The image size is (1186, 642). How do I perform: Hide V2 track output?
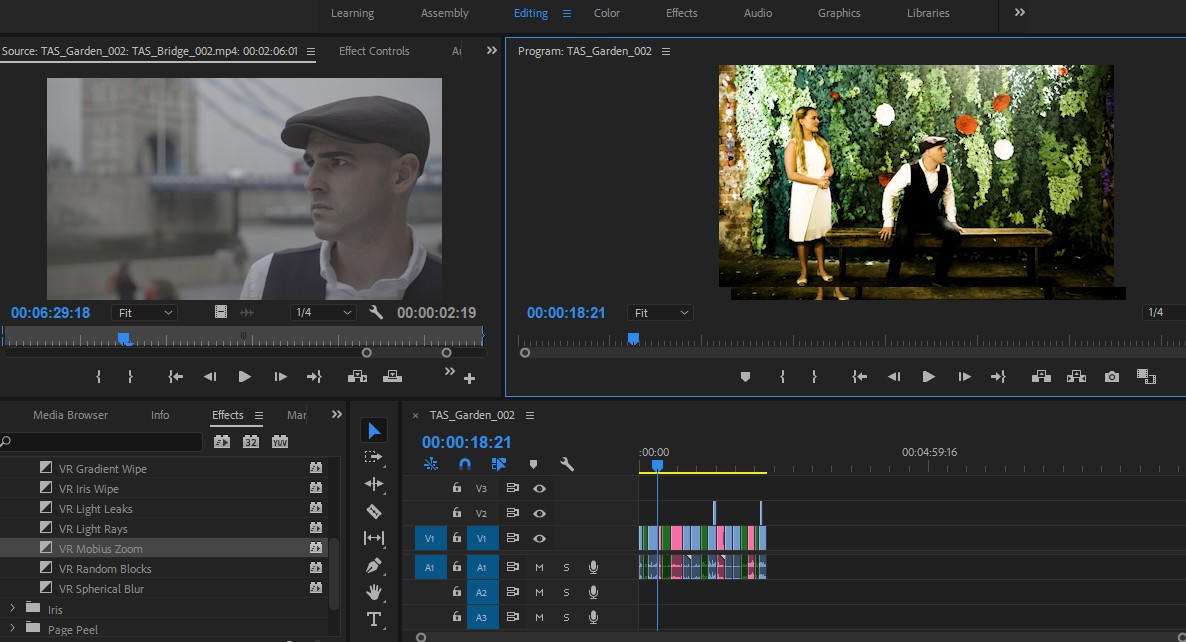click(539, 513)
